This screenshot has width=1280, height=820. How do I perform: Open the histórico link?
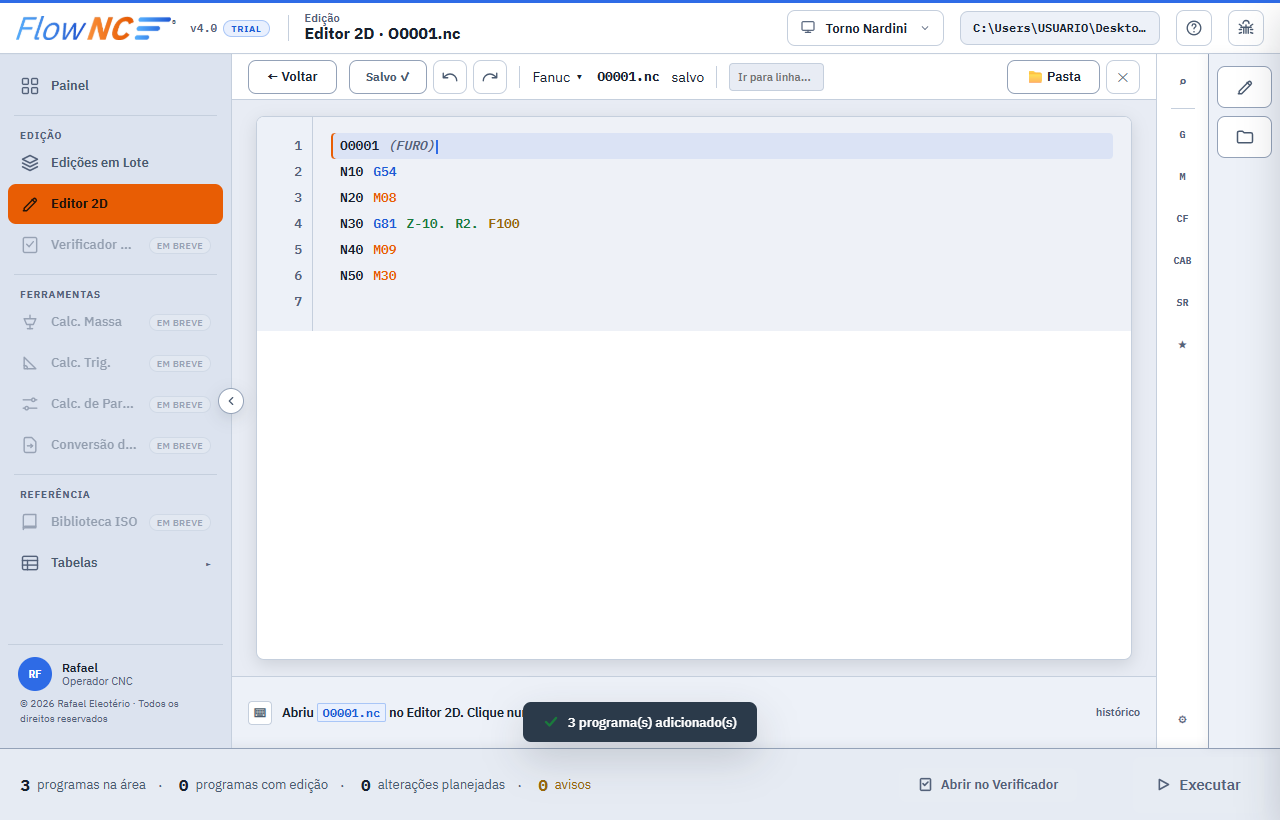1118,712
